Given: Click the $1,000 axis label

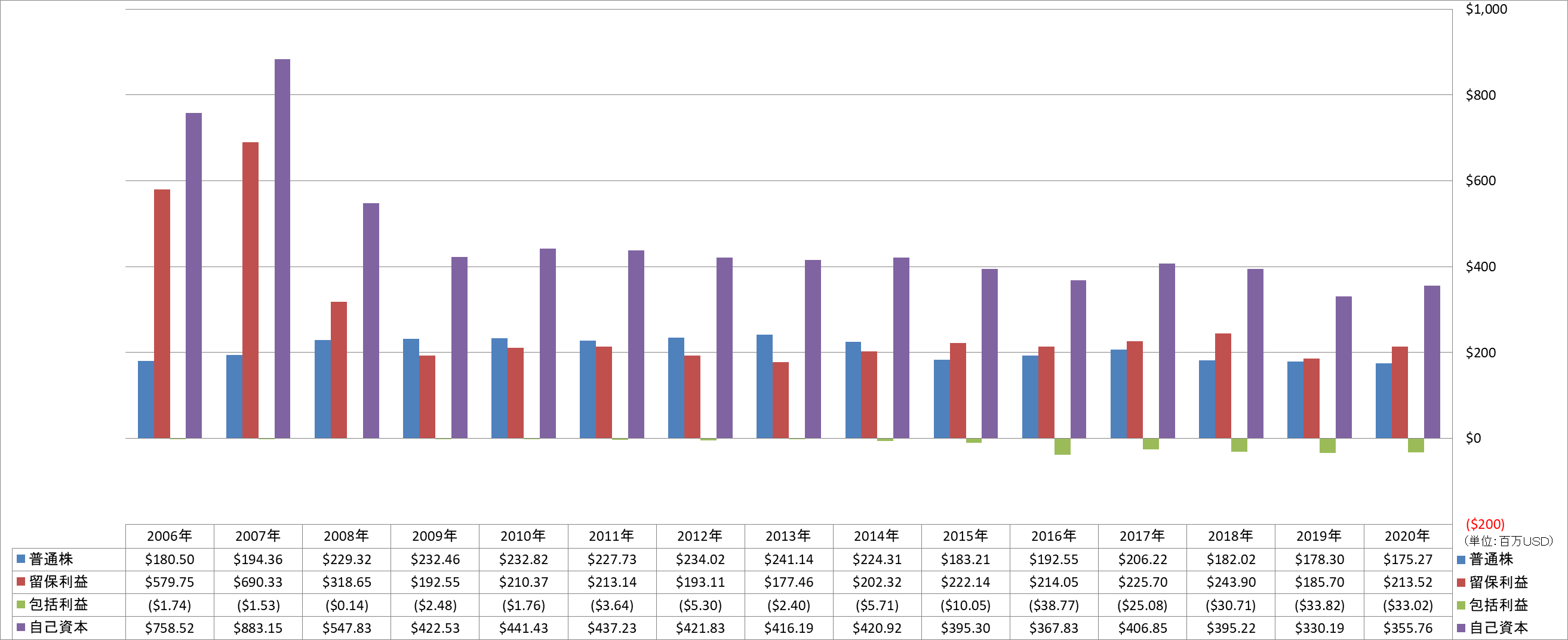Looking at the screenshot, I should (1486, 9).
